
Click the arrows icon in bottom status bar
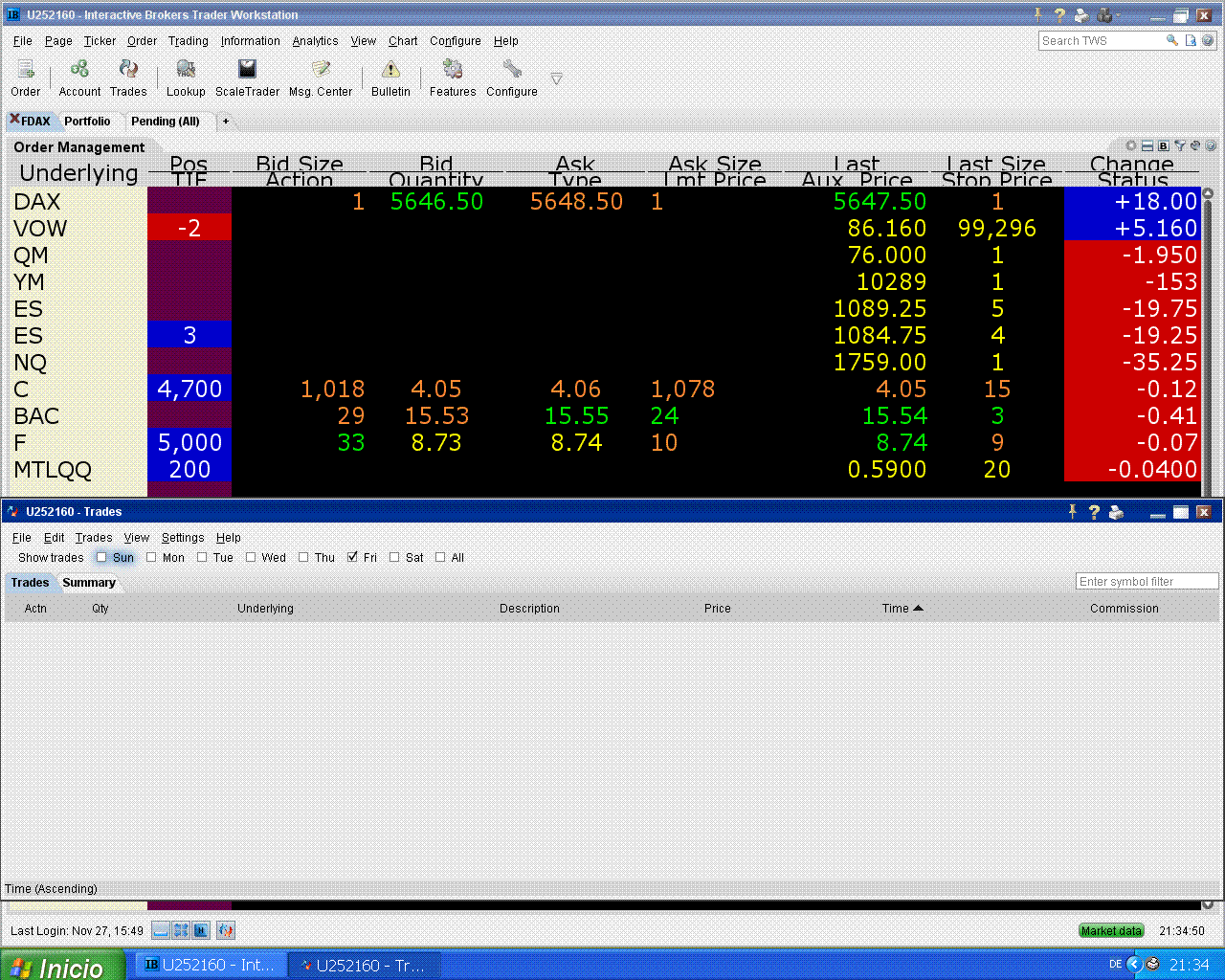(x=181, y=930)
